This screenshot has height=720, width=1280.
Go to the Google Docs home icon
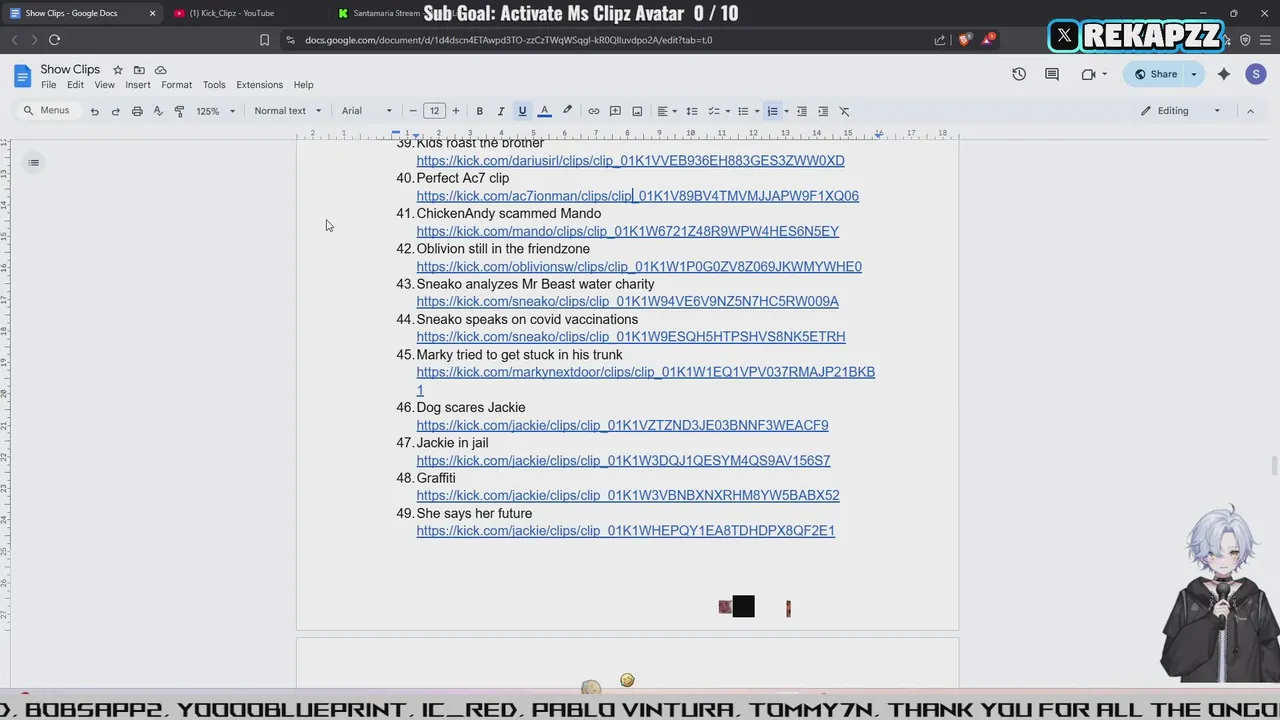[22, 76]
